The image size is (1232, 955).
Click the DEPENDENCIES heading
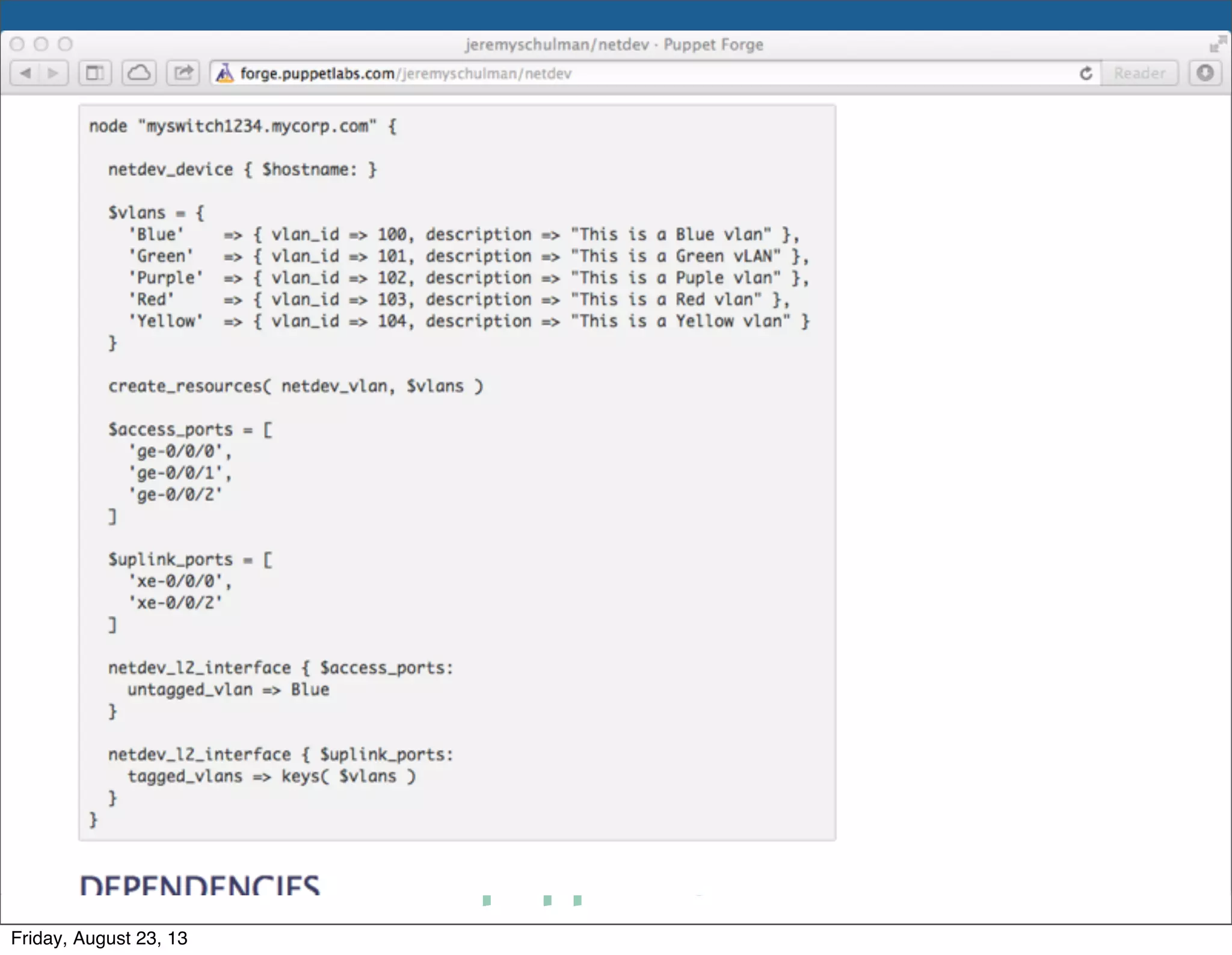coord(200,885)
